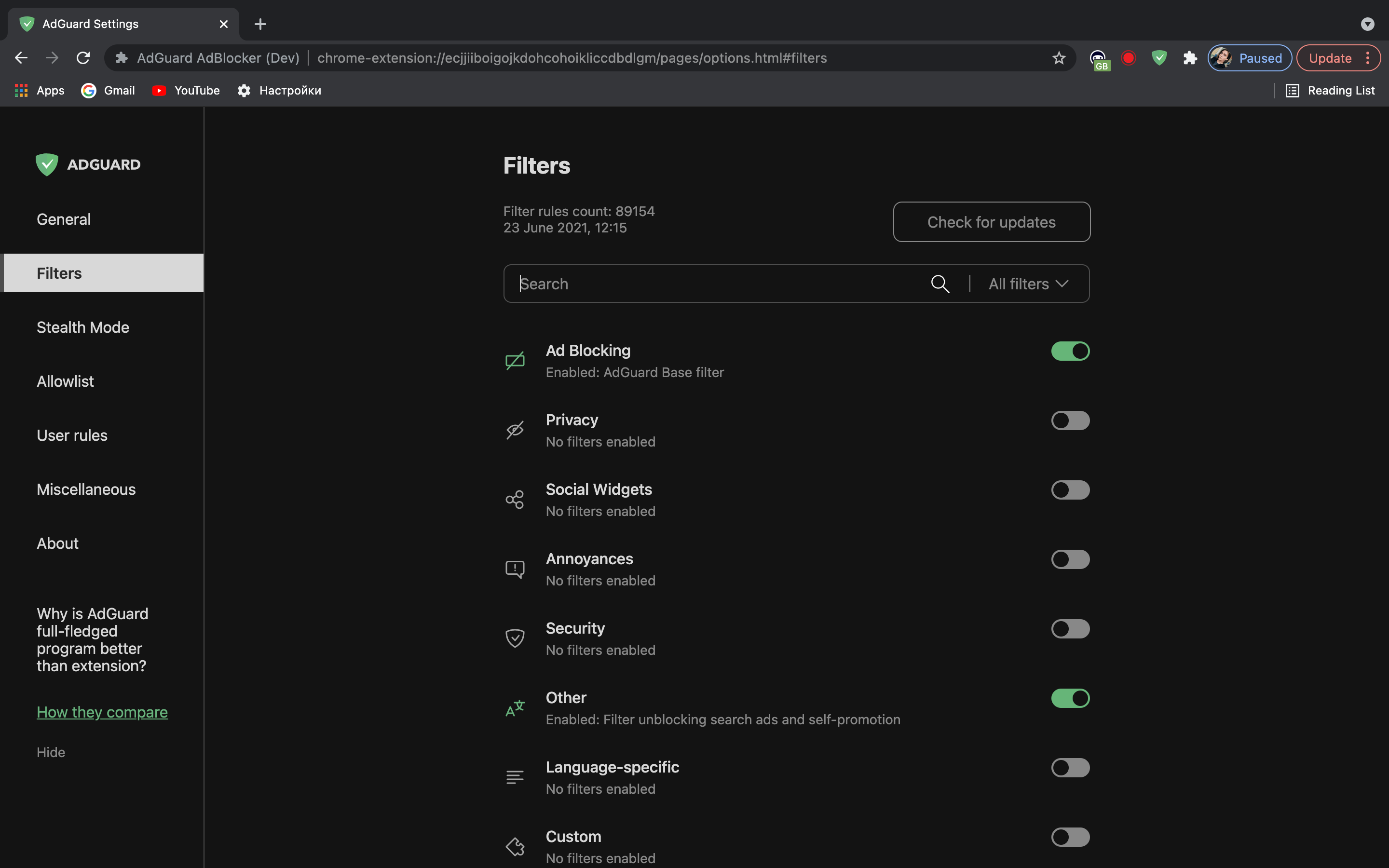Screen dimensions: 1389x868
Task: Enable the Social Widgets filter toggle
Action: (1070, 490)
